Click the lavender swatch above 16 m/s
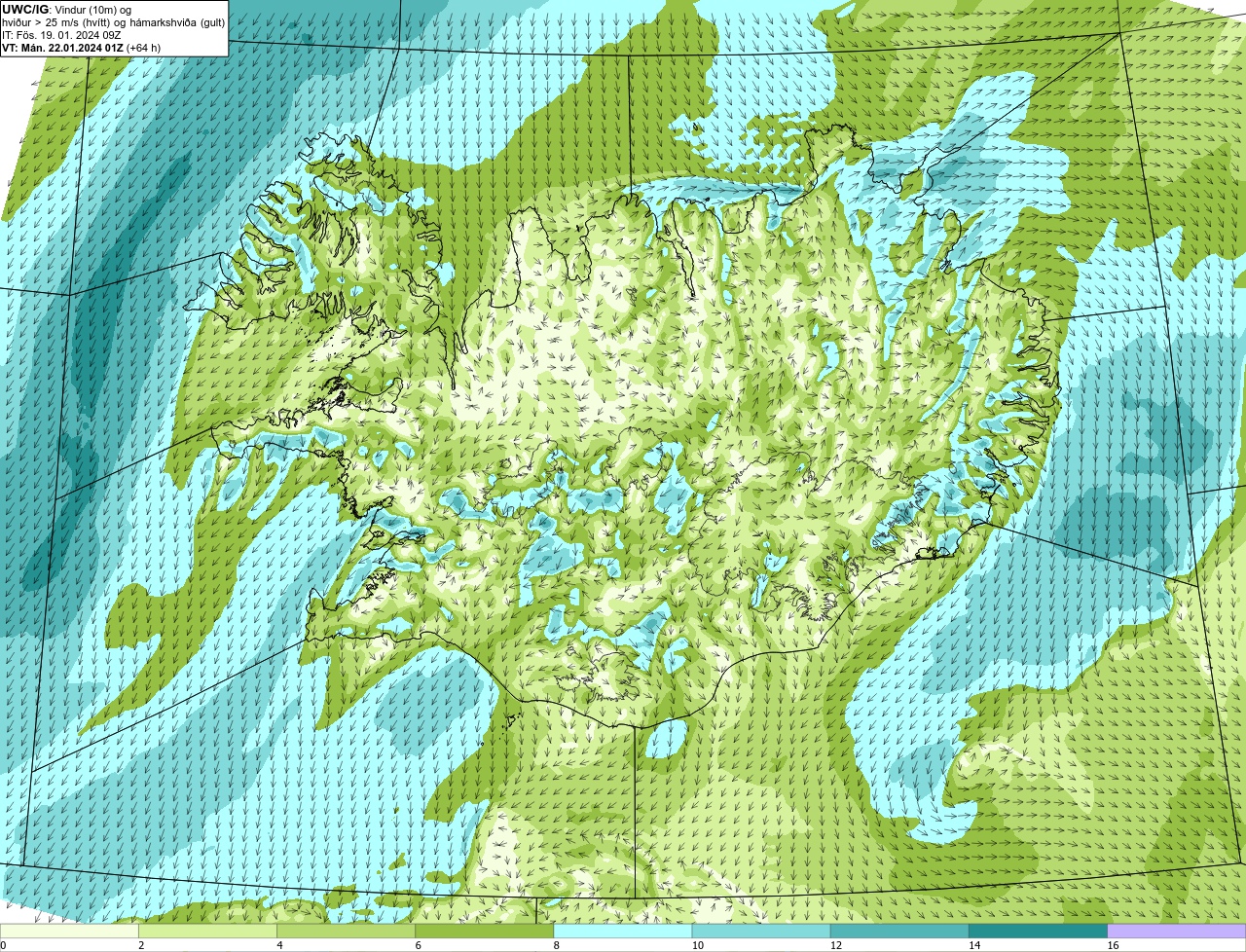The image size is (1246, 952). point(1177,931)
